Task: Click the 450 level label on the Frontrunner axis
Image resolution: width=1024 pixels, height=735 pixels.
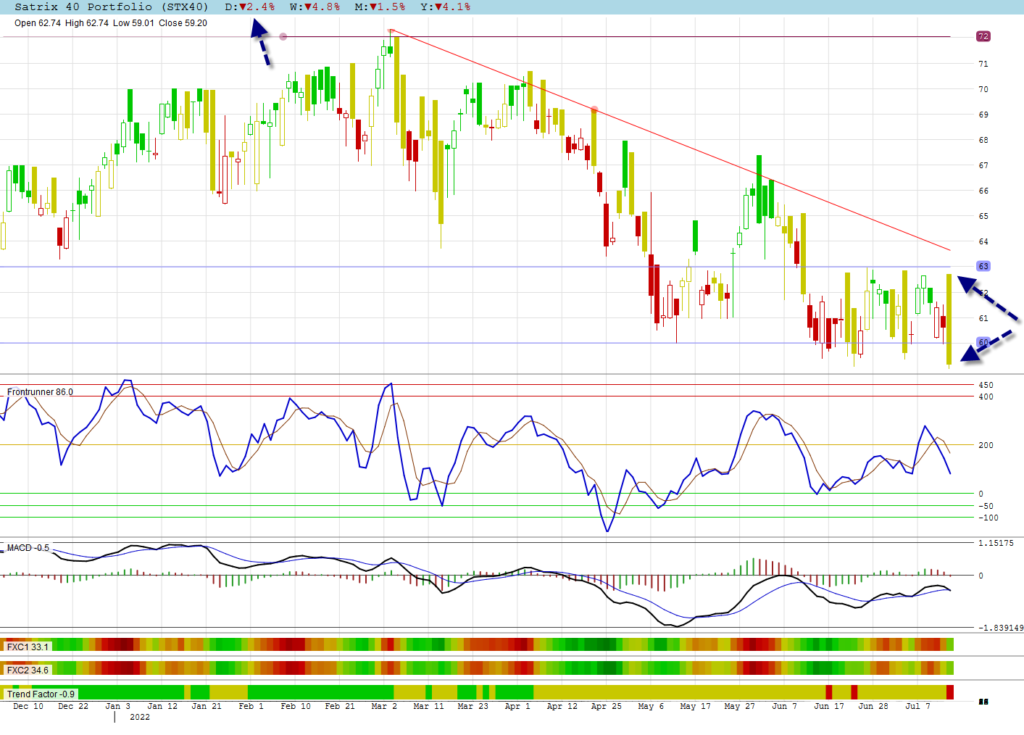Action: point(985,385)
